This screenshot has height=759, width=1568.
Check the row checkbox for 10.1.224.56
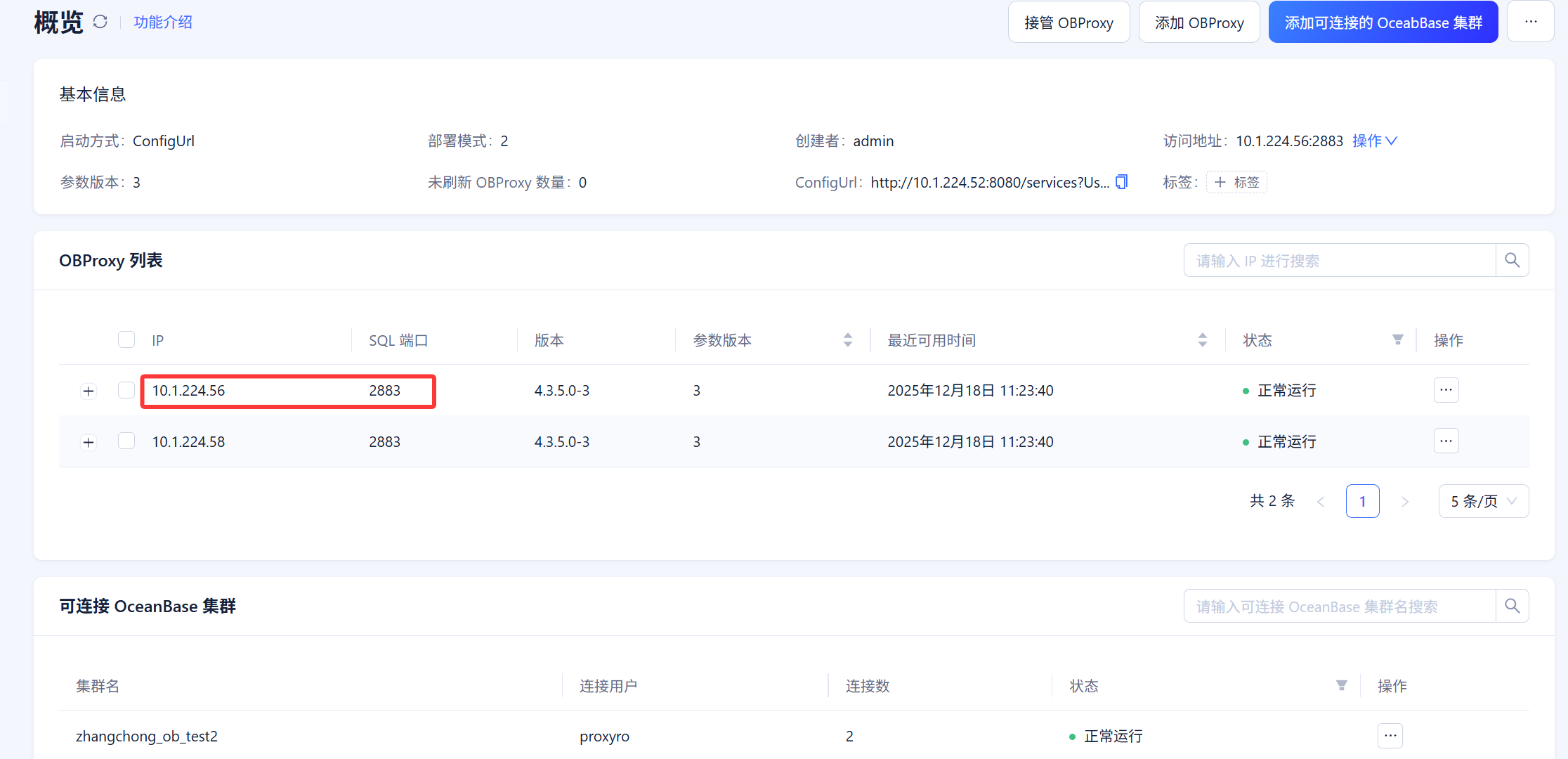(126, 390)
